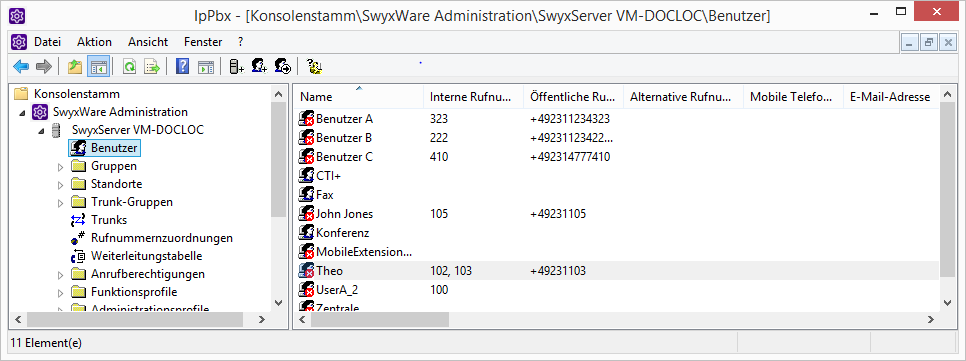Collapse the SwyxServer VM-DOCLOC node
Viewport: 966px width, 361px height.
[x=41, y=131]
